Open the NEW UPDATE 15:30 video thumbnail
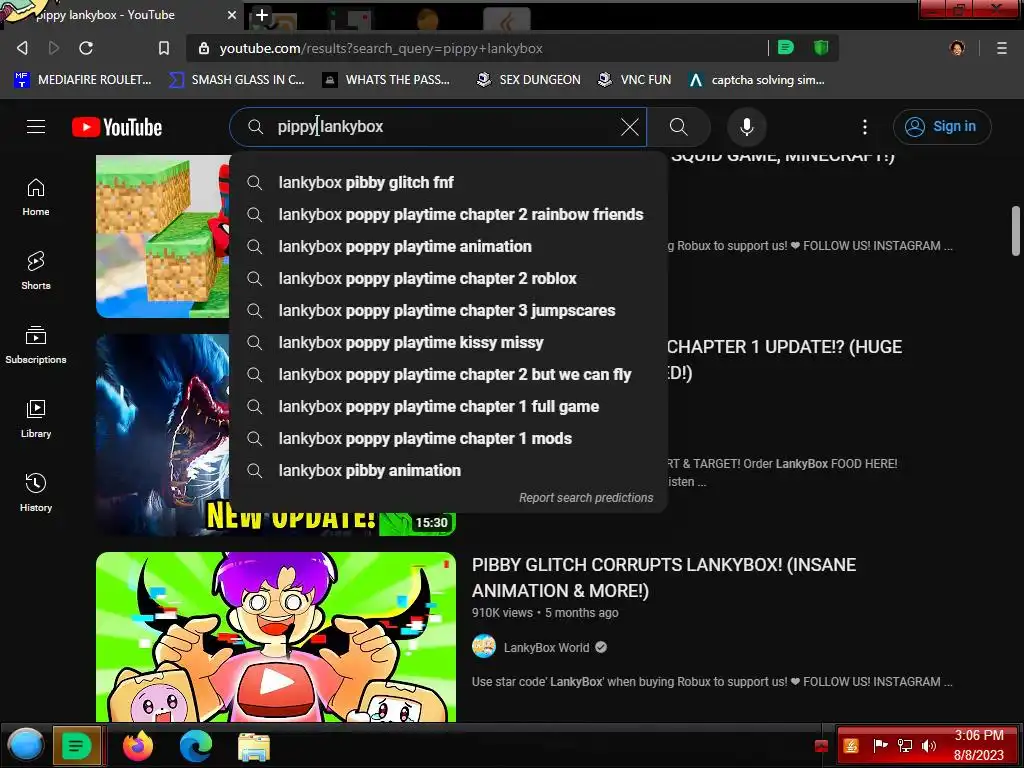 pos(163,435)
